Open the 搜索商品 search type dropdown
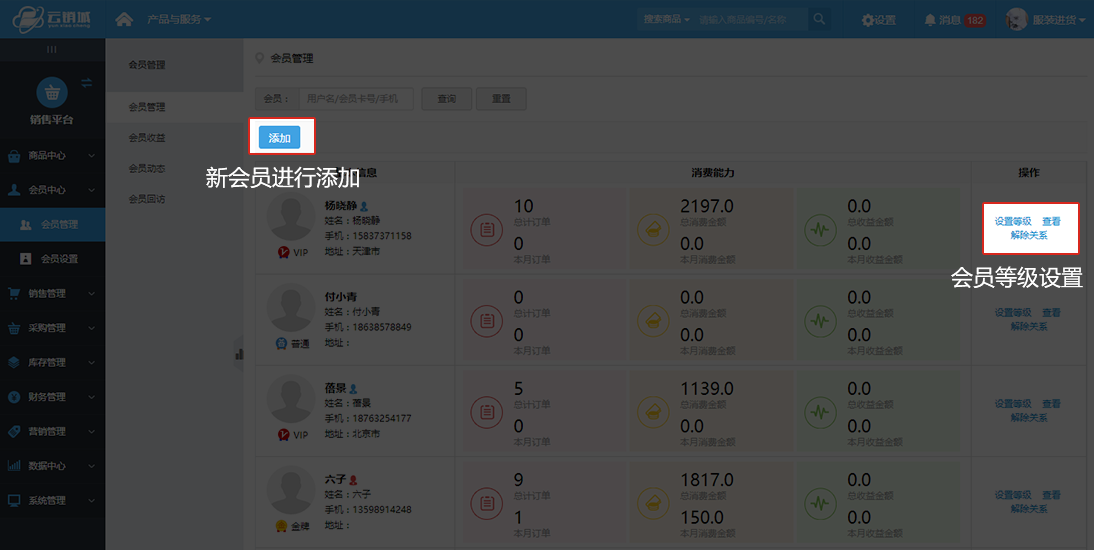 667,19
